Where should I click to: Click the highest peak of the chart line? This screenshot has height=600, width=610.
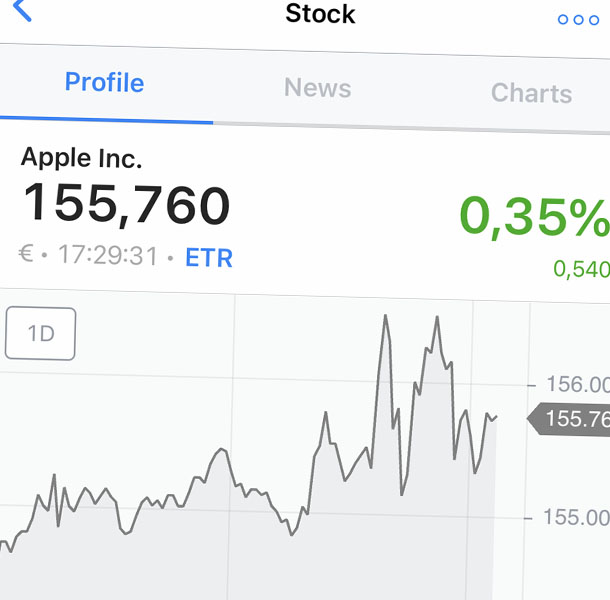(x=384, y=316)
